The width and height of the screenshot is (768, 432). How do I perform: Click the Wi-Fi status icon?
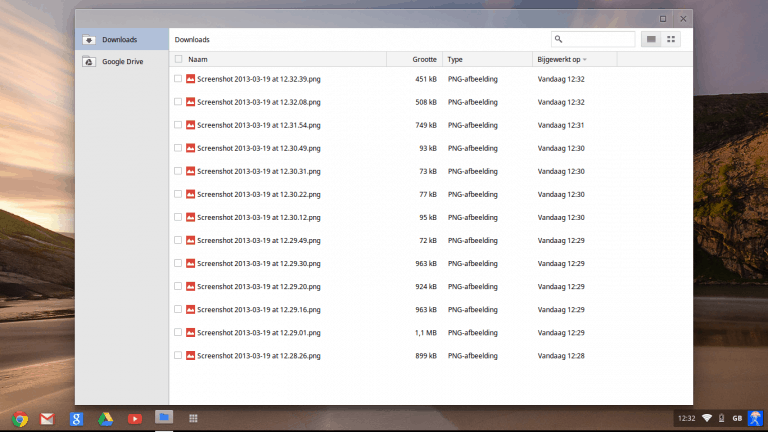coord(707,418)
